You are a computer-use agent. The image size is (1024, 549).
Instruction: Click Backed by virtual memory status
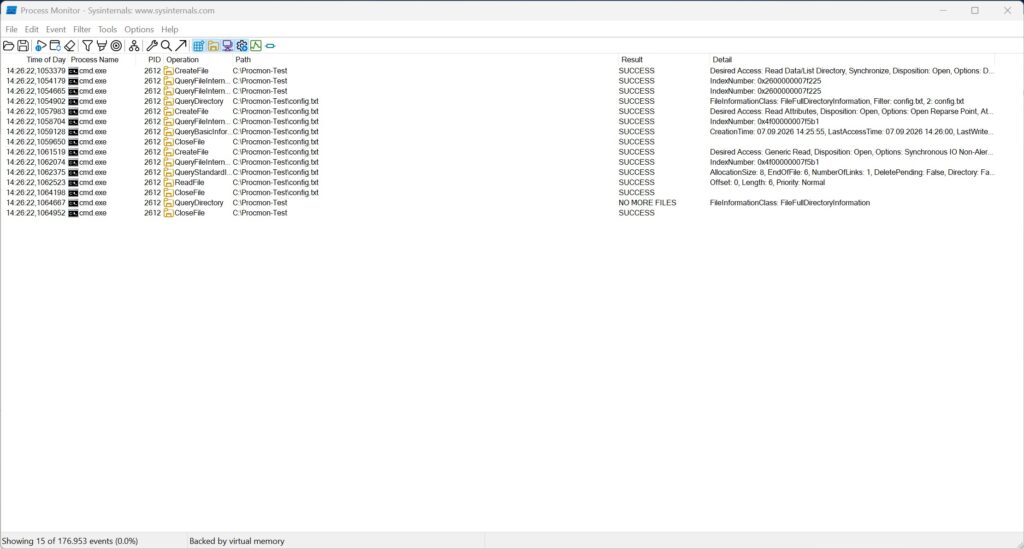point(236,541)
